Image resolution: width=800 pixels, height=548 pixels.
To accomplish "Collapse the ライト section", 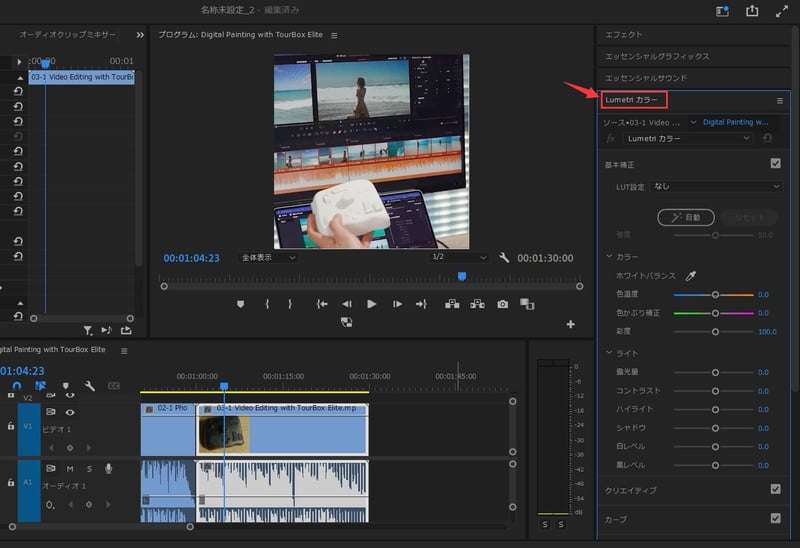I will pos(609,353).
